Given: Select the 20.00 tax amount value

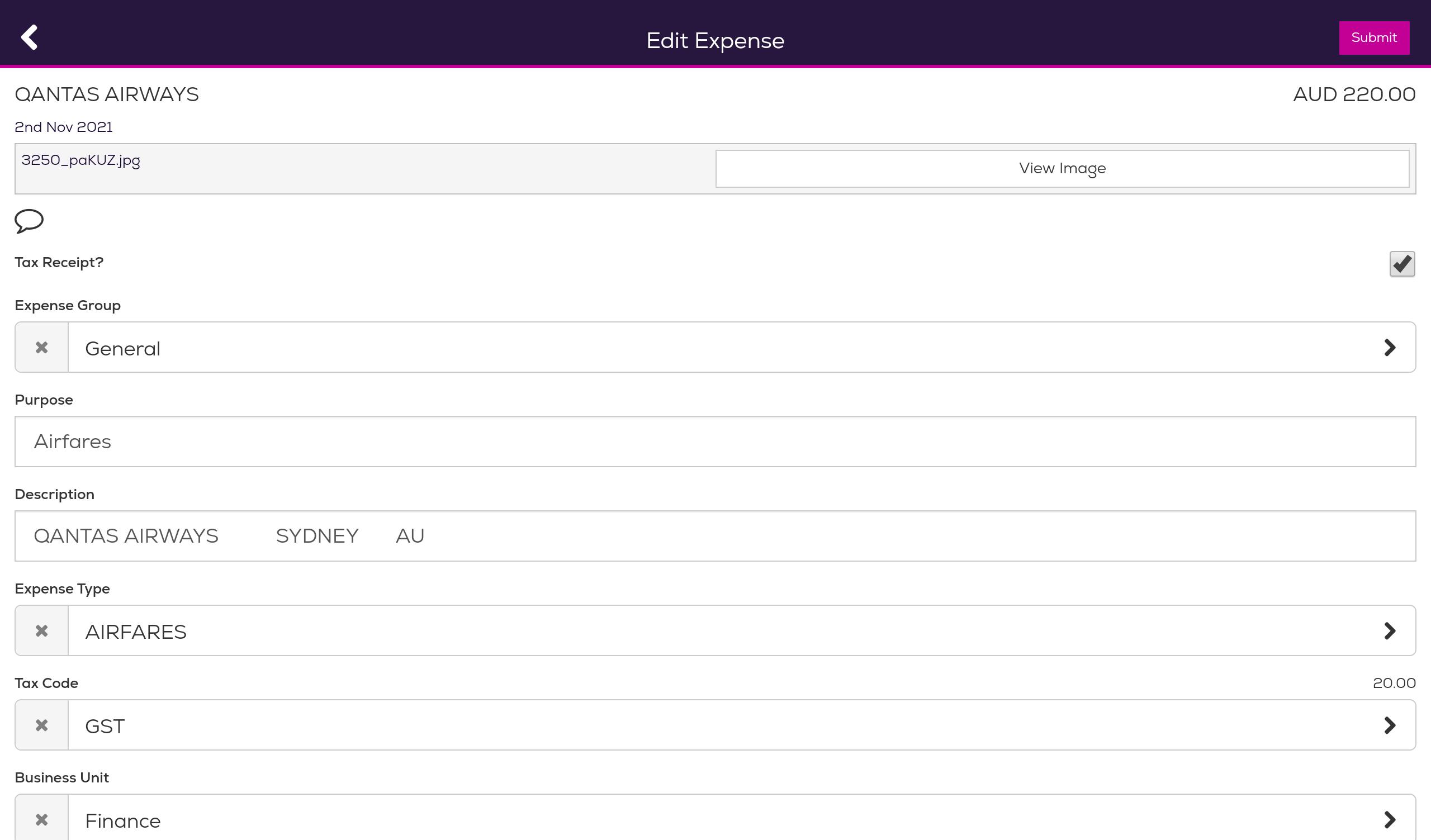Looking at the screenshot, I should [x=1394, y=683].
